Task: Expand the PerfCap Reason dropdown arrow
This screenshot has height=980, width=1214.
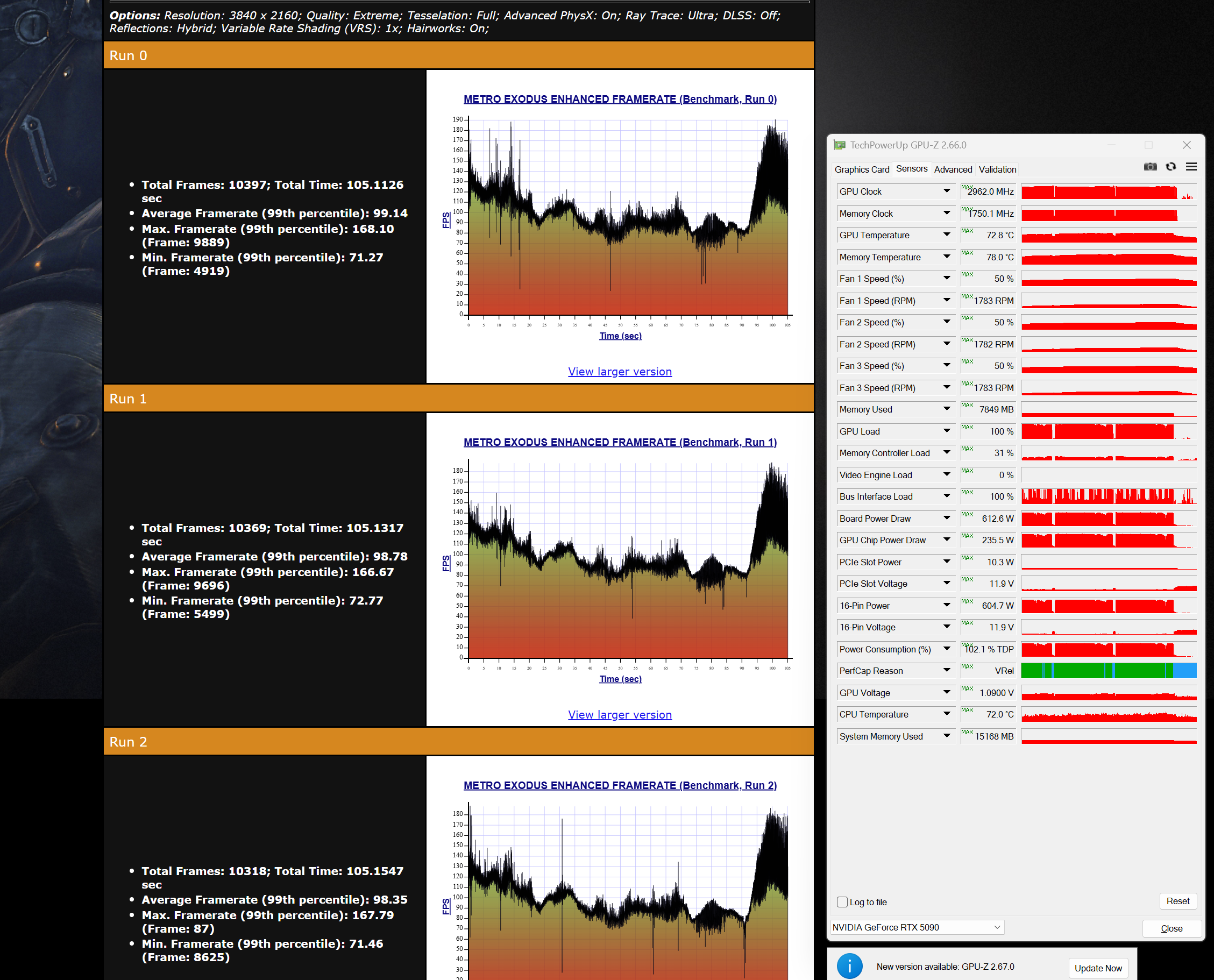Action: point(947,671)
